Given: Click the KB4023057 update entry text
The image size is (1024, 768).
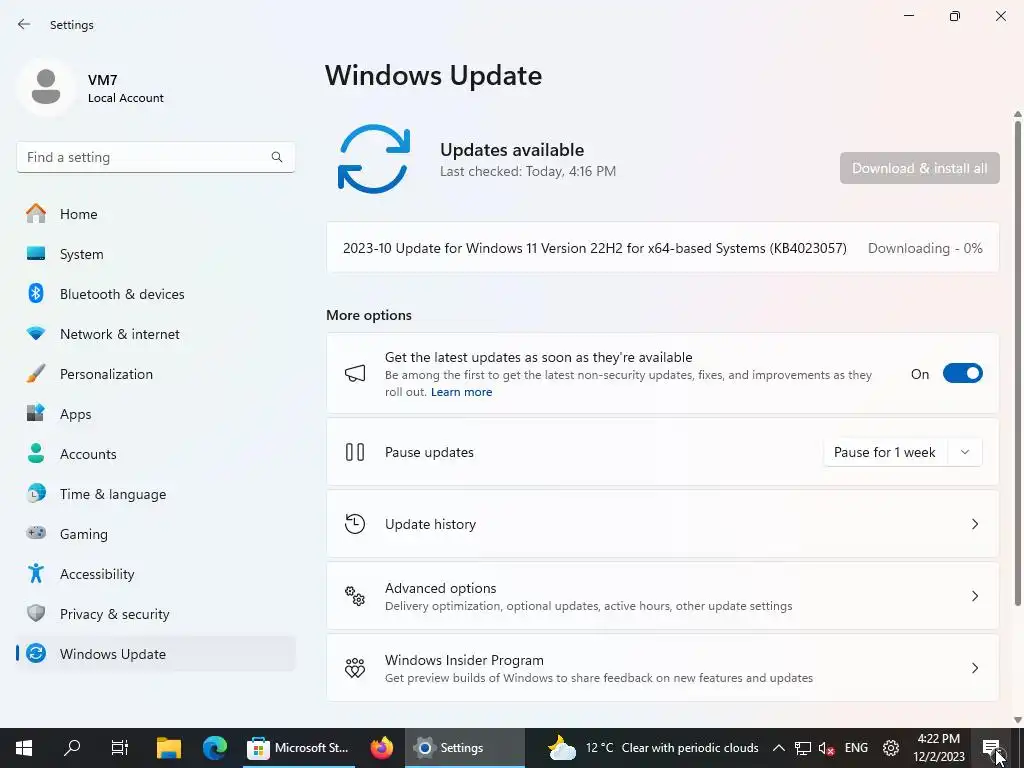Looking at the screenshot, I should pyautogui.click(x=594, y=248).
